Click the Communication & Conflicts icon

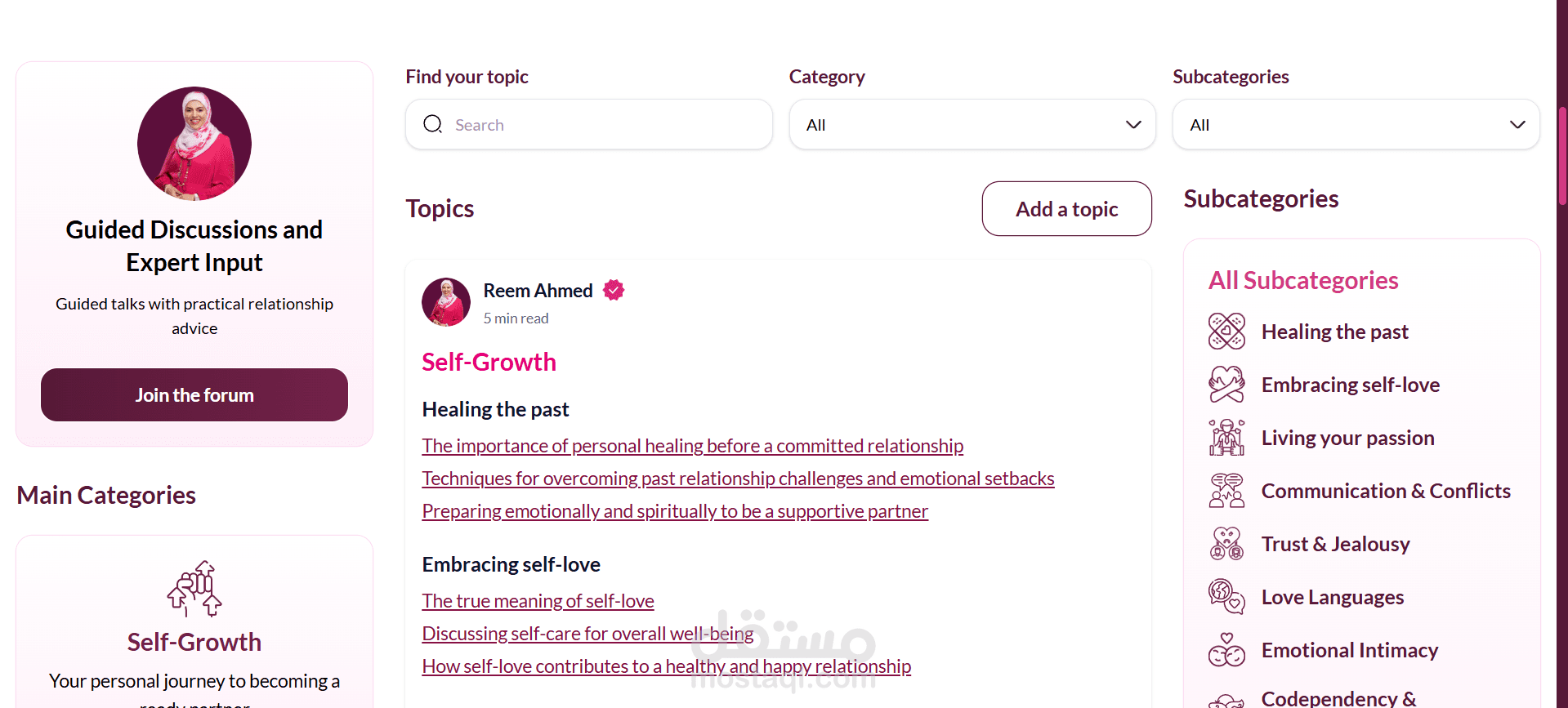click(1226, 491)
